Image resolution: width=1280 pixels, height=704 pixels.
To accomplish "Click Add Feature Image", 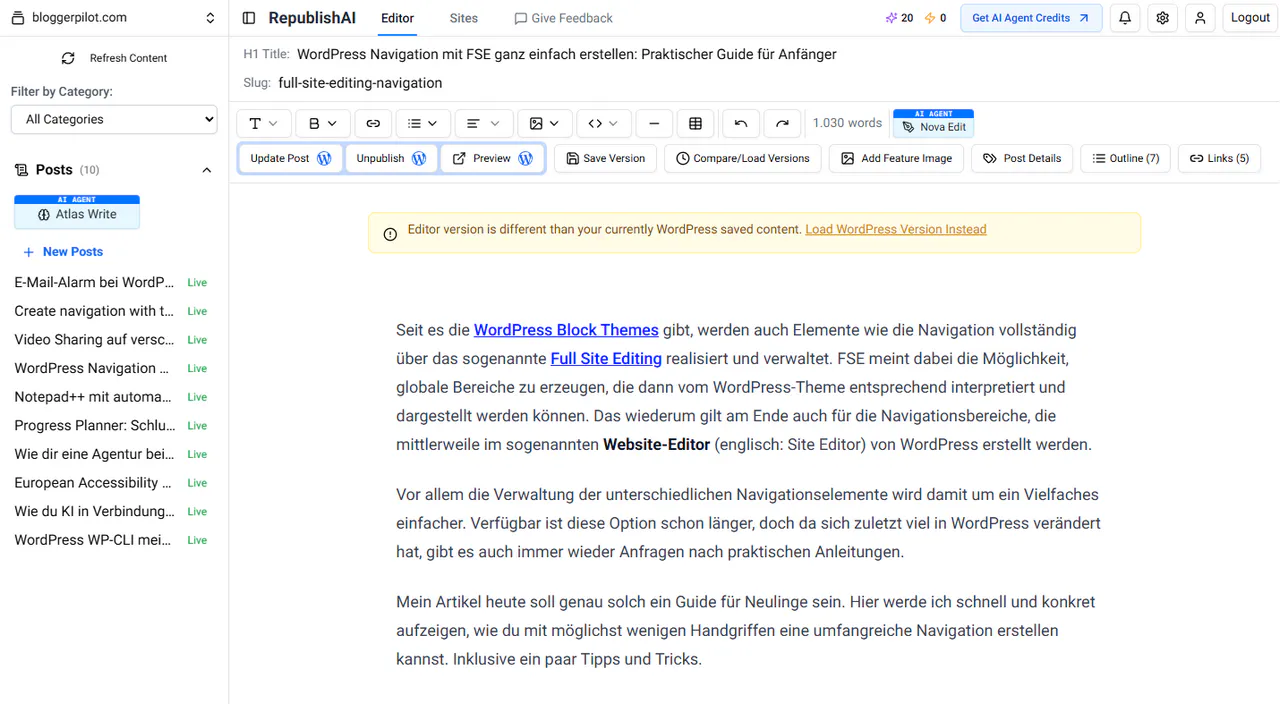I will (x=897, y=158).
